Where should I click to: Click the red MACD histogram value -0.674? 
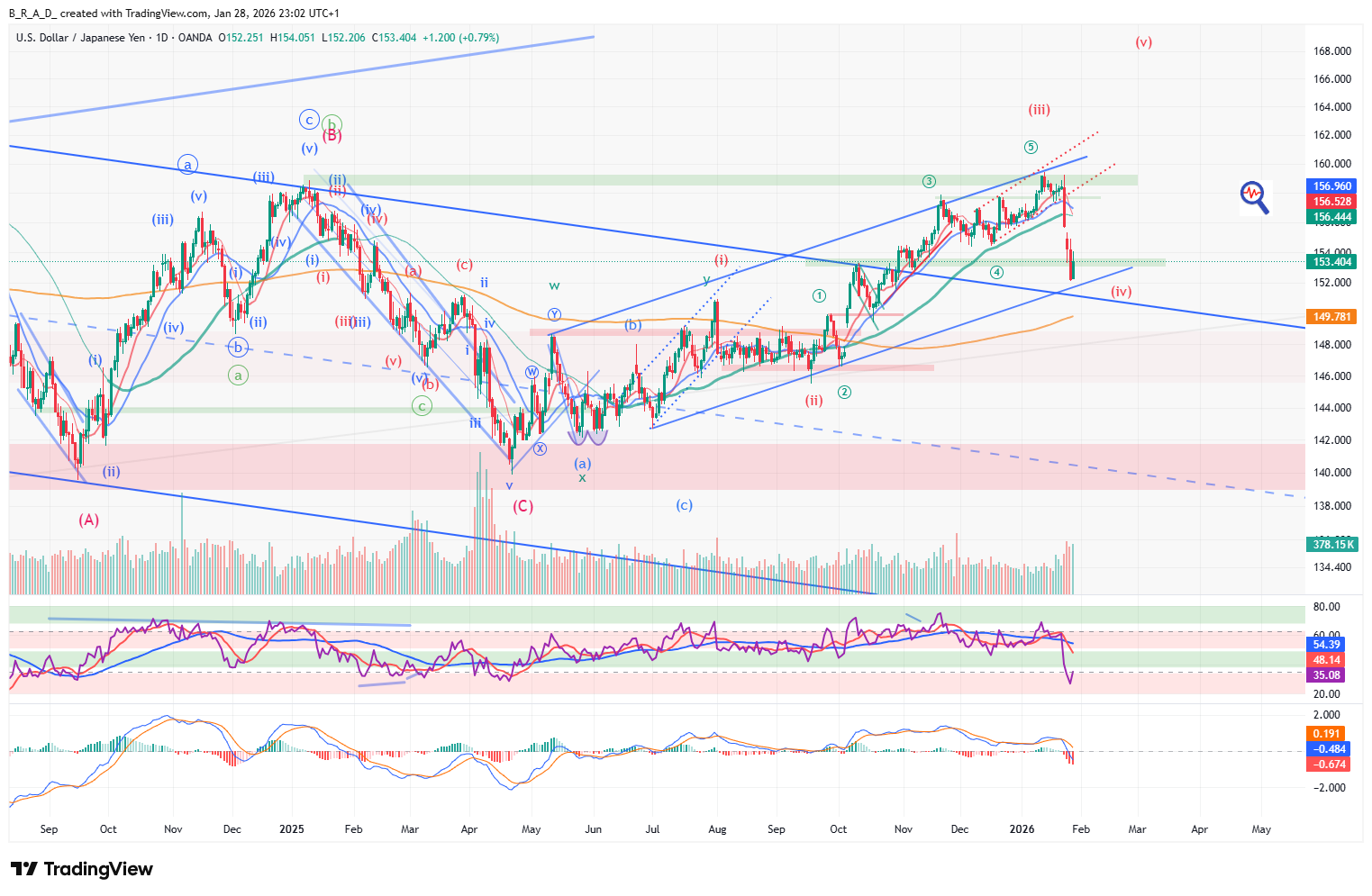tap(1330, 765)
